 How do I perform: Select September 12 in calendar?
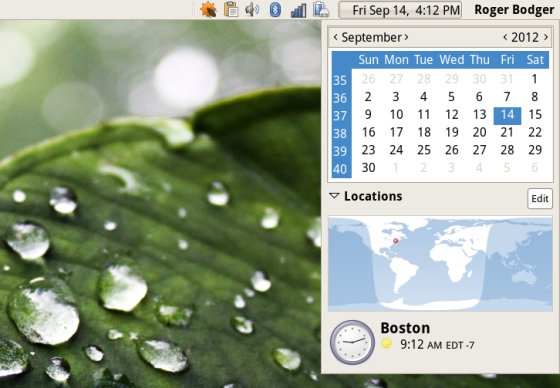(451, 115)
